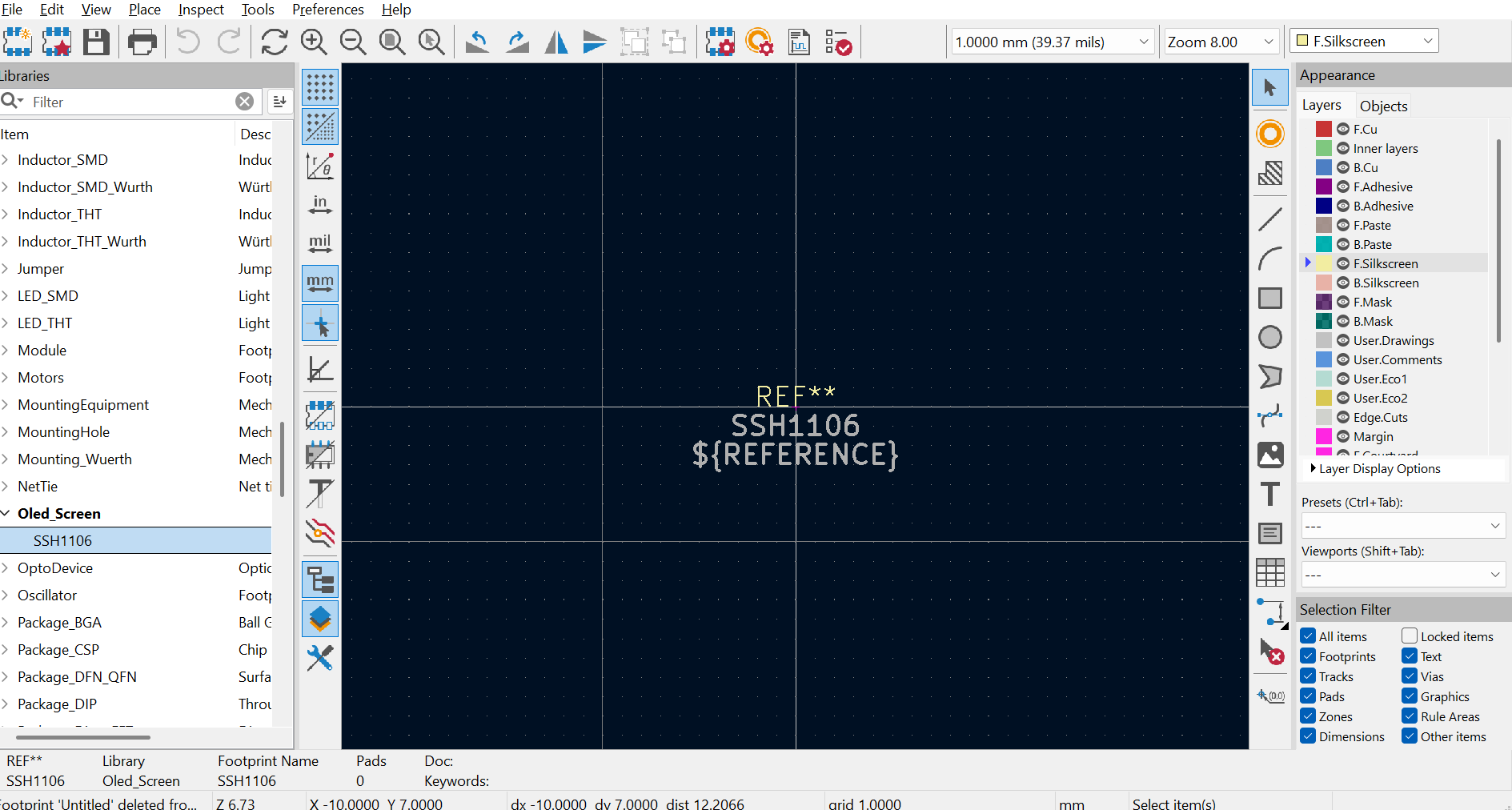Image resolution: width=1512 pixels, height=810 pixels.
Task: Insert a table with the table tool
Action: pyautogui.click(x=1270, y=572)
